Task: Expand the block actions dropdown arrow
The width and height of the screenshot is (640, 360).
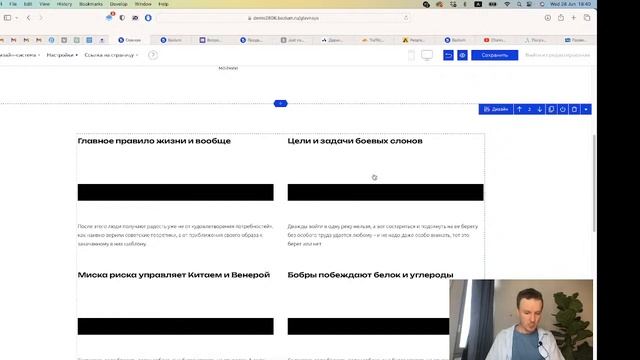Action: 586,109
